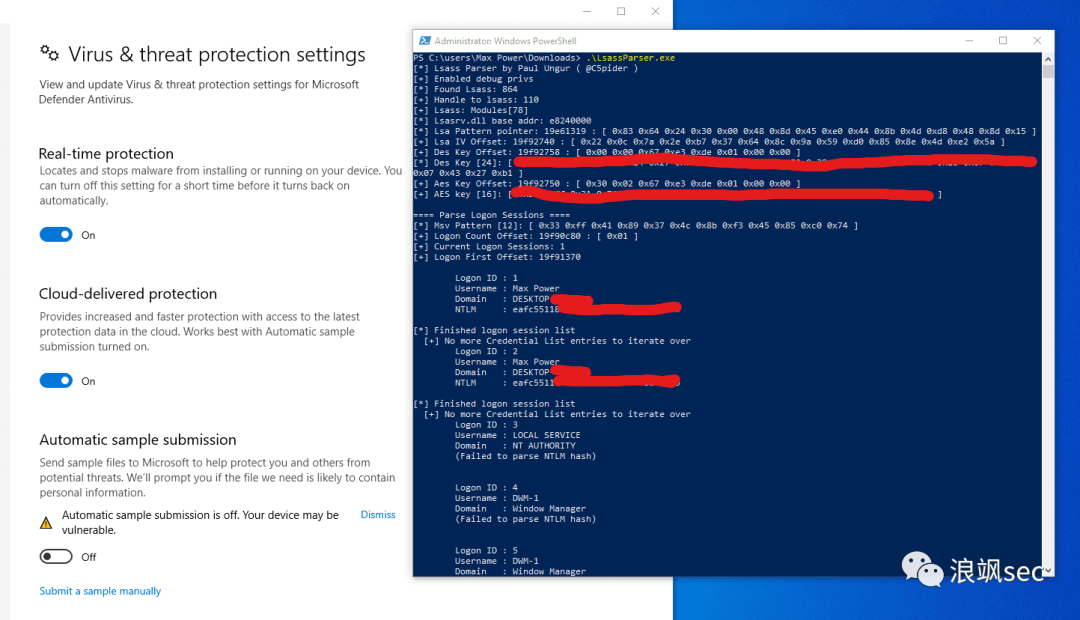
Task: Click 'Lsass: Modules[78]' output line
Action: pyautogui.click(x=471, y=110)
